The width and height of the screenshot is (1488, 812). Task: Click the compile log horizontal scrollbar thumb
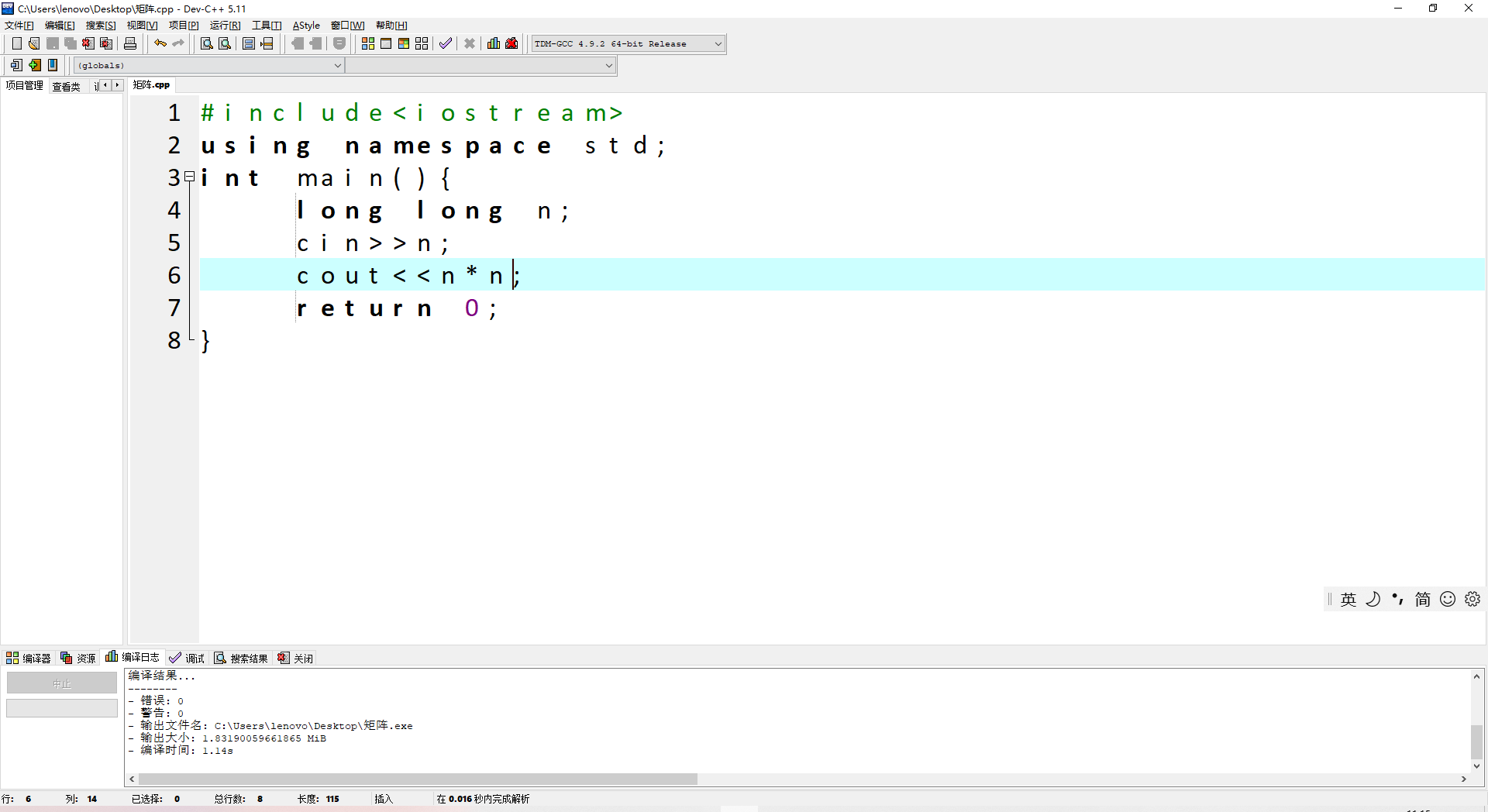coord(417,779)
